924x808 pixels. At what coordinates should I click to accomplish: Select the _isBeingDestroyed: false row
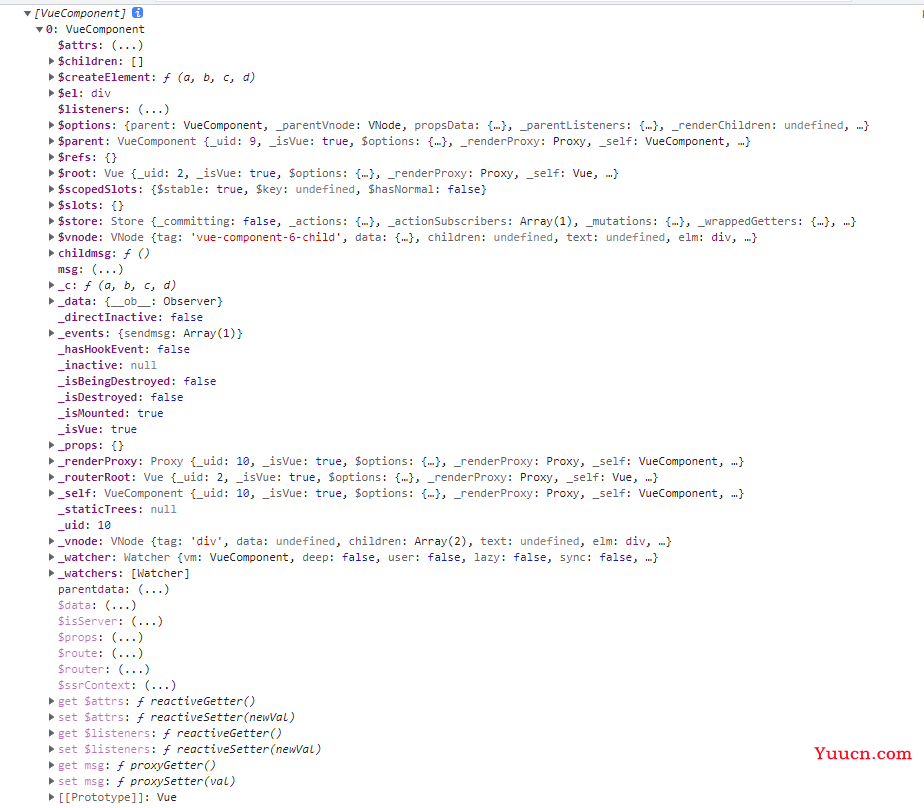click(x=137, y=381)
